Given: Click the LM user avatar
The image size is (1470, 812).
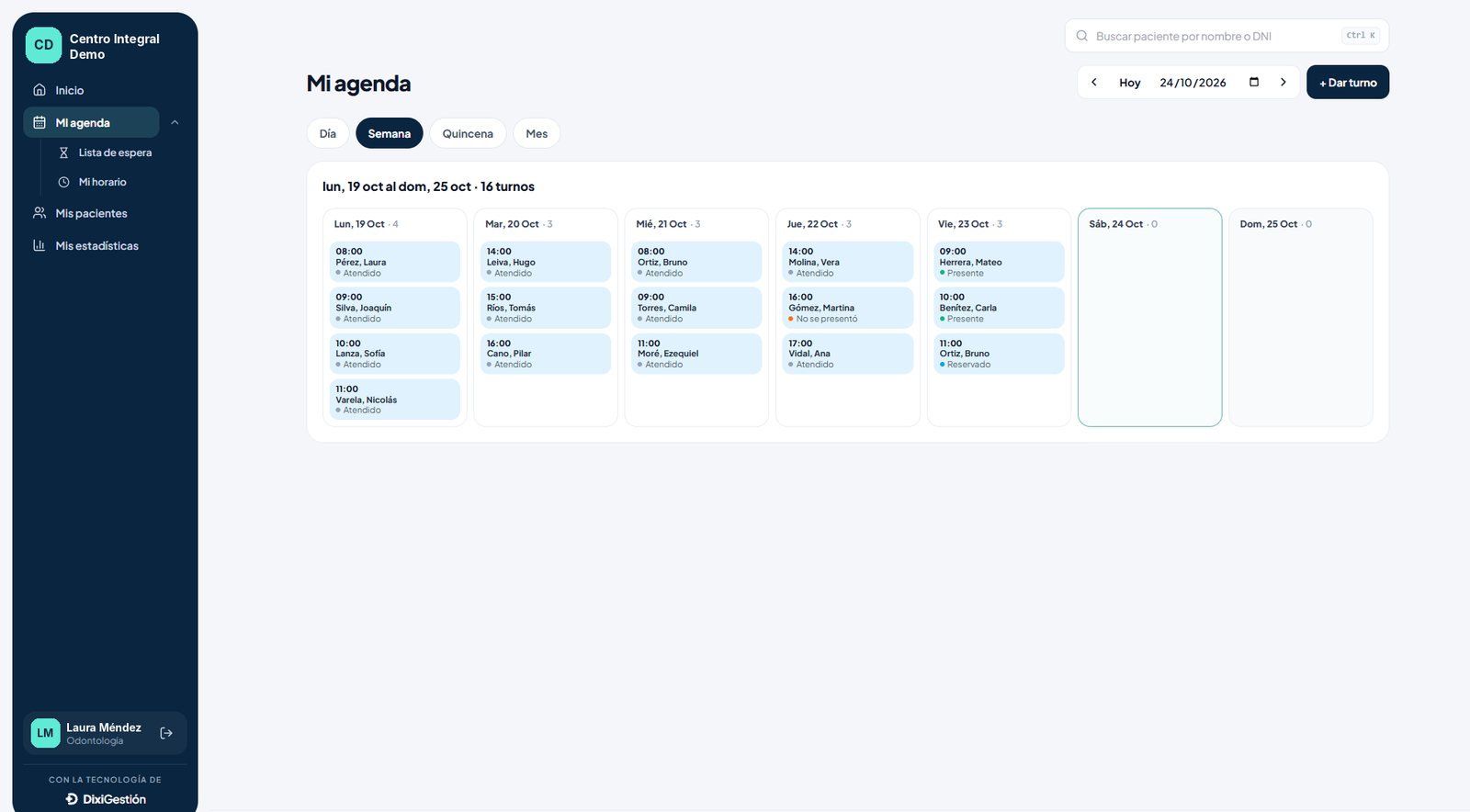Looking at the screenshot, I should point(45,733).
